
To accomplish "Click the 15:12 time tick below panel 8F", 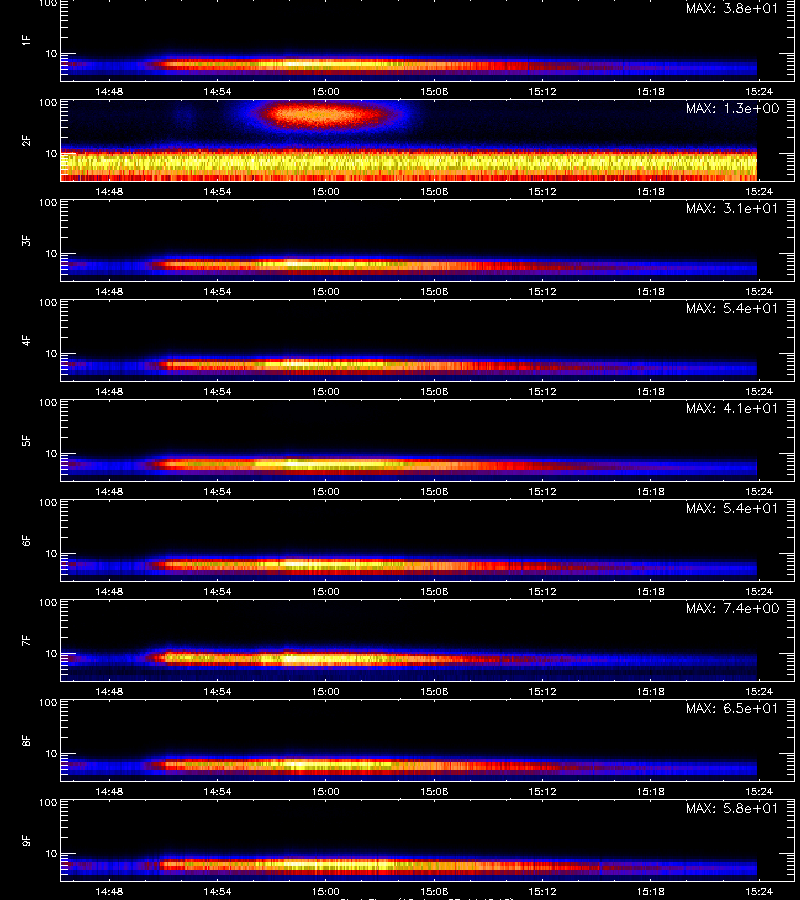I will [542, 791].
